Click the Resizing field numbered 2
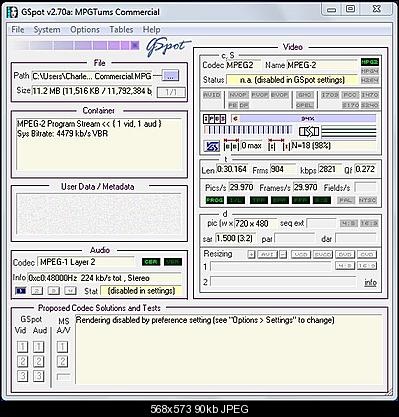The height and width of the screenshot is (417, 399). pyautogui.click(x=283, y=282)
